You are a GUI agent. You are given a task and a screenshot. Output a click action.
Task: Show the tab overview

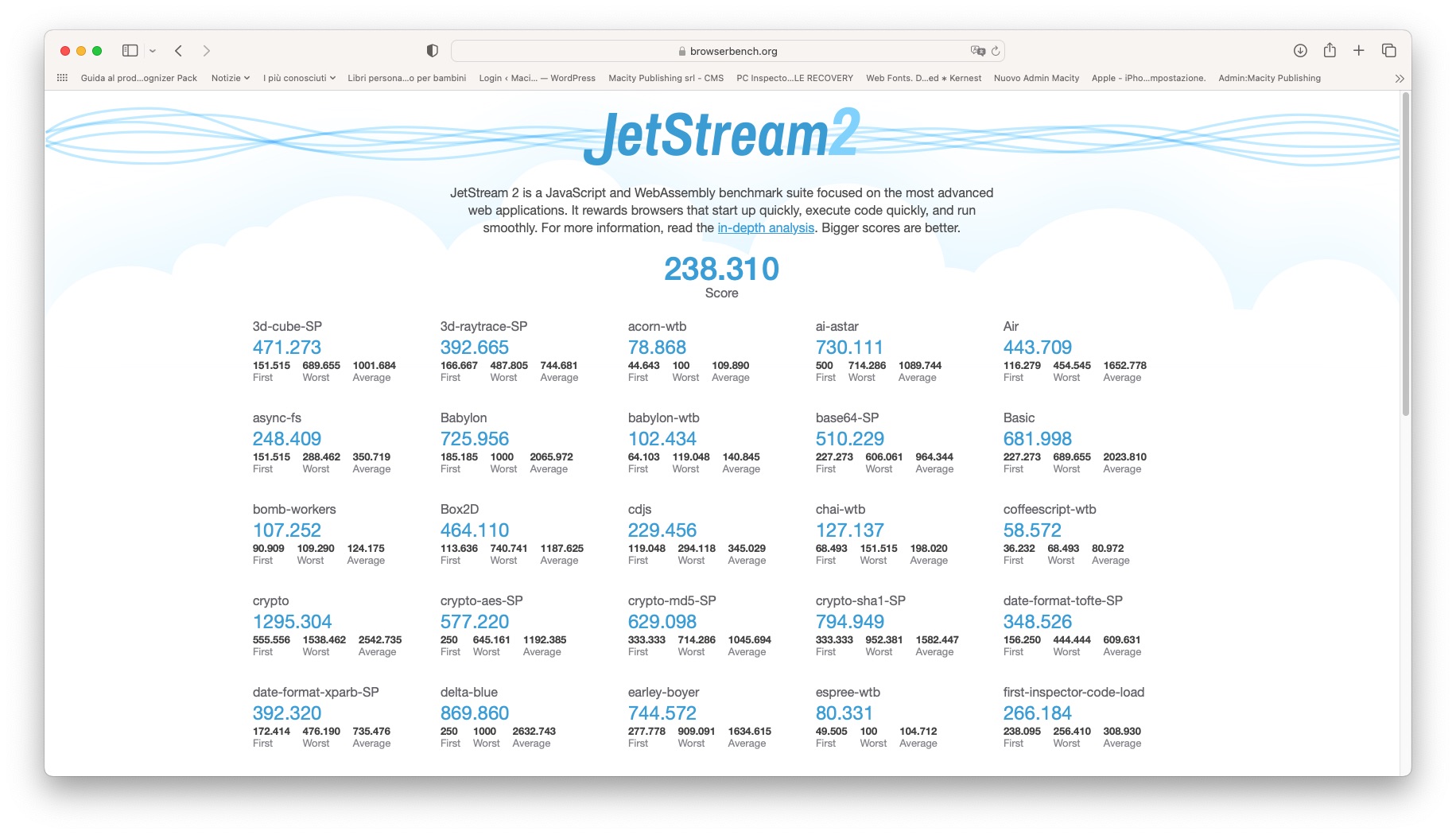coord(1389,51)
